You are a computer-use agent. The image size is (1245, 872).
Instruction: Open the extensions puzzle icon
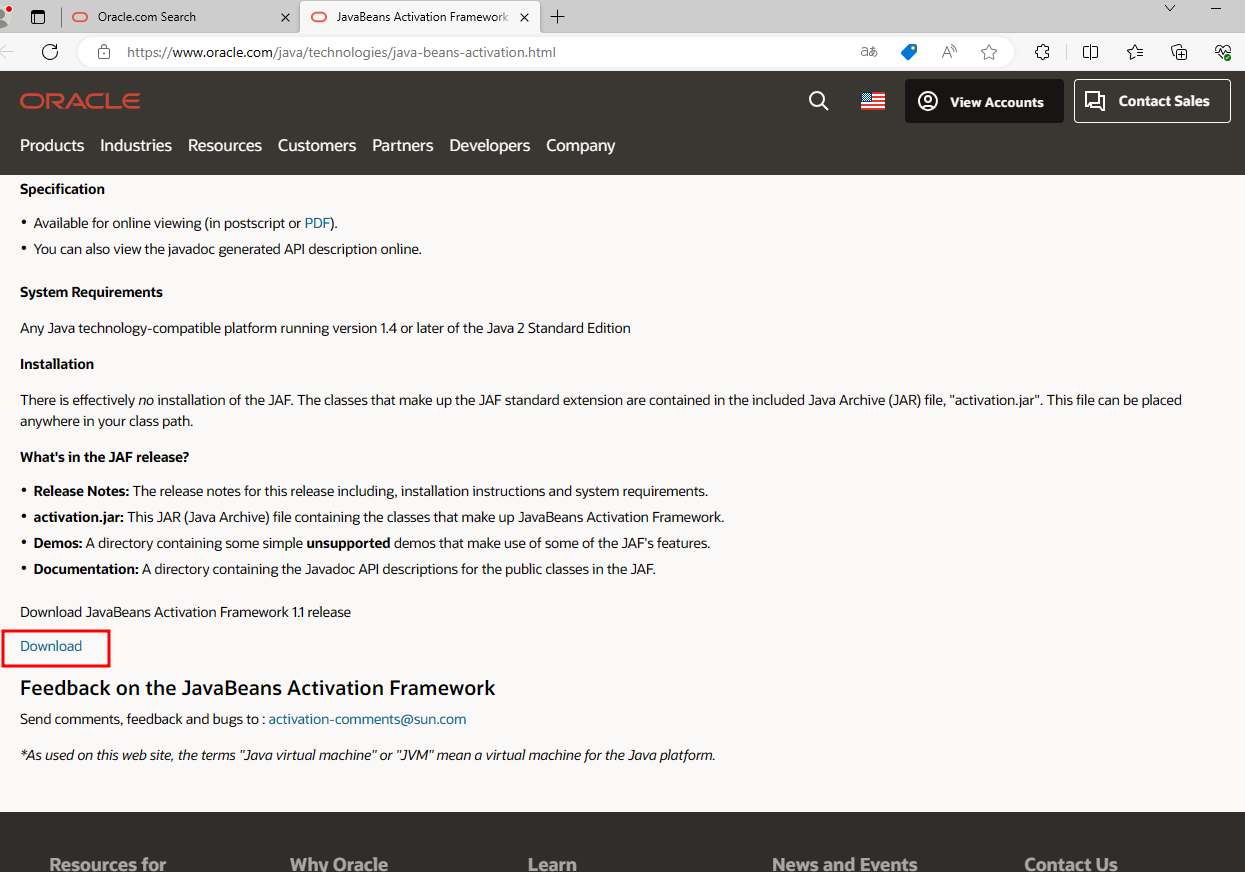(x=1042, y=52)
